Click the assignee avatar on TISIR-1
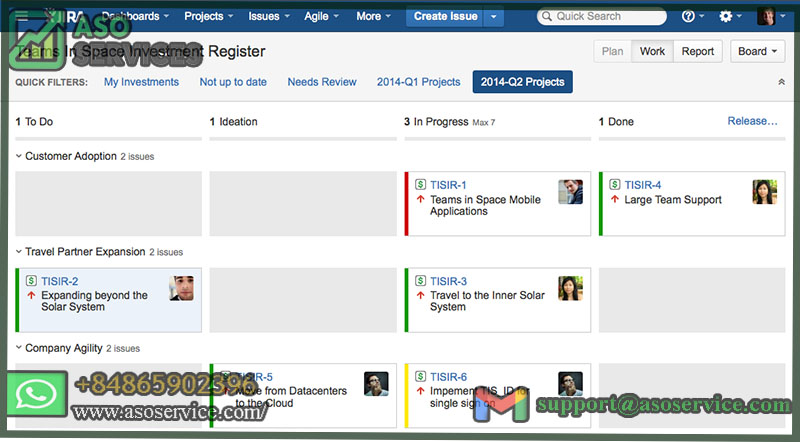 (x=570, y=192)
